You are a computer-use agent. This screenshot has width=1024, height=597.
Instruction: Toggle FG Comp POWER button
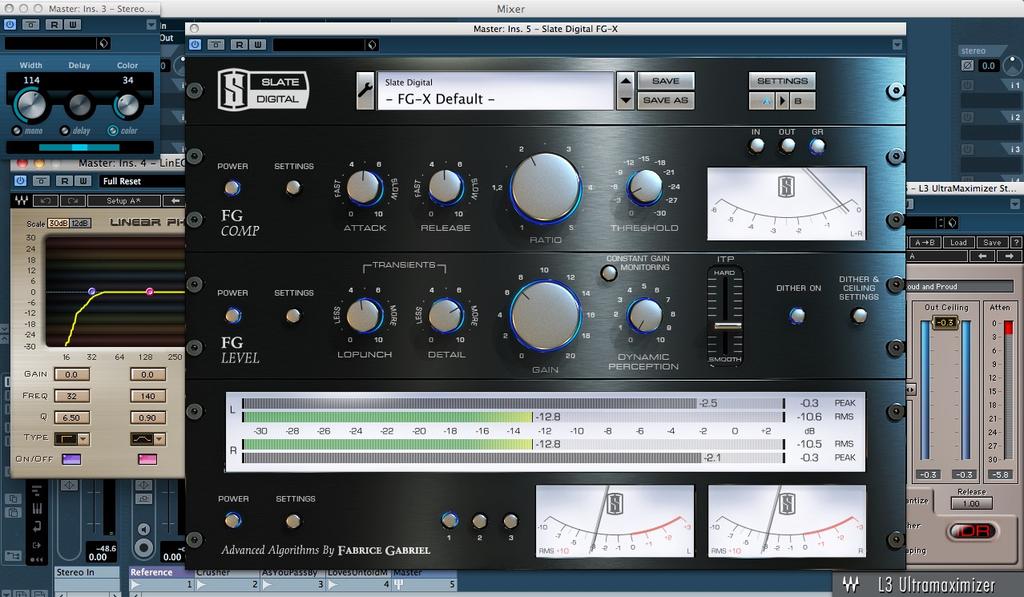tap(232, 188)
